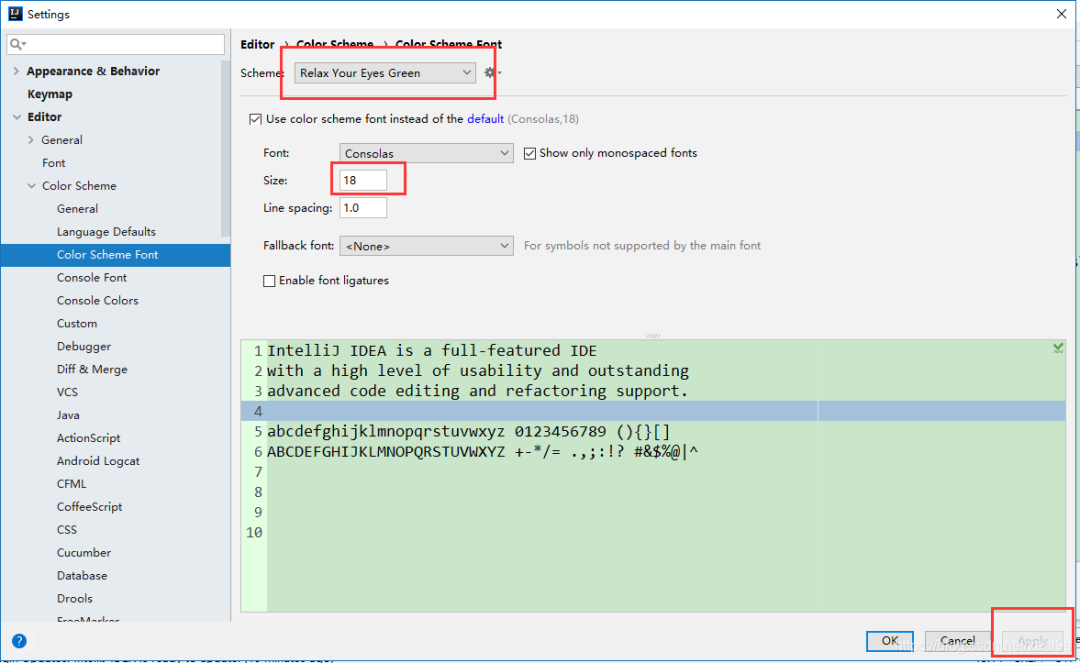The image size is (1080, 663).
Task: Open help via the question mark icon
Action: [19, 641]
